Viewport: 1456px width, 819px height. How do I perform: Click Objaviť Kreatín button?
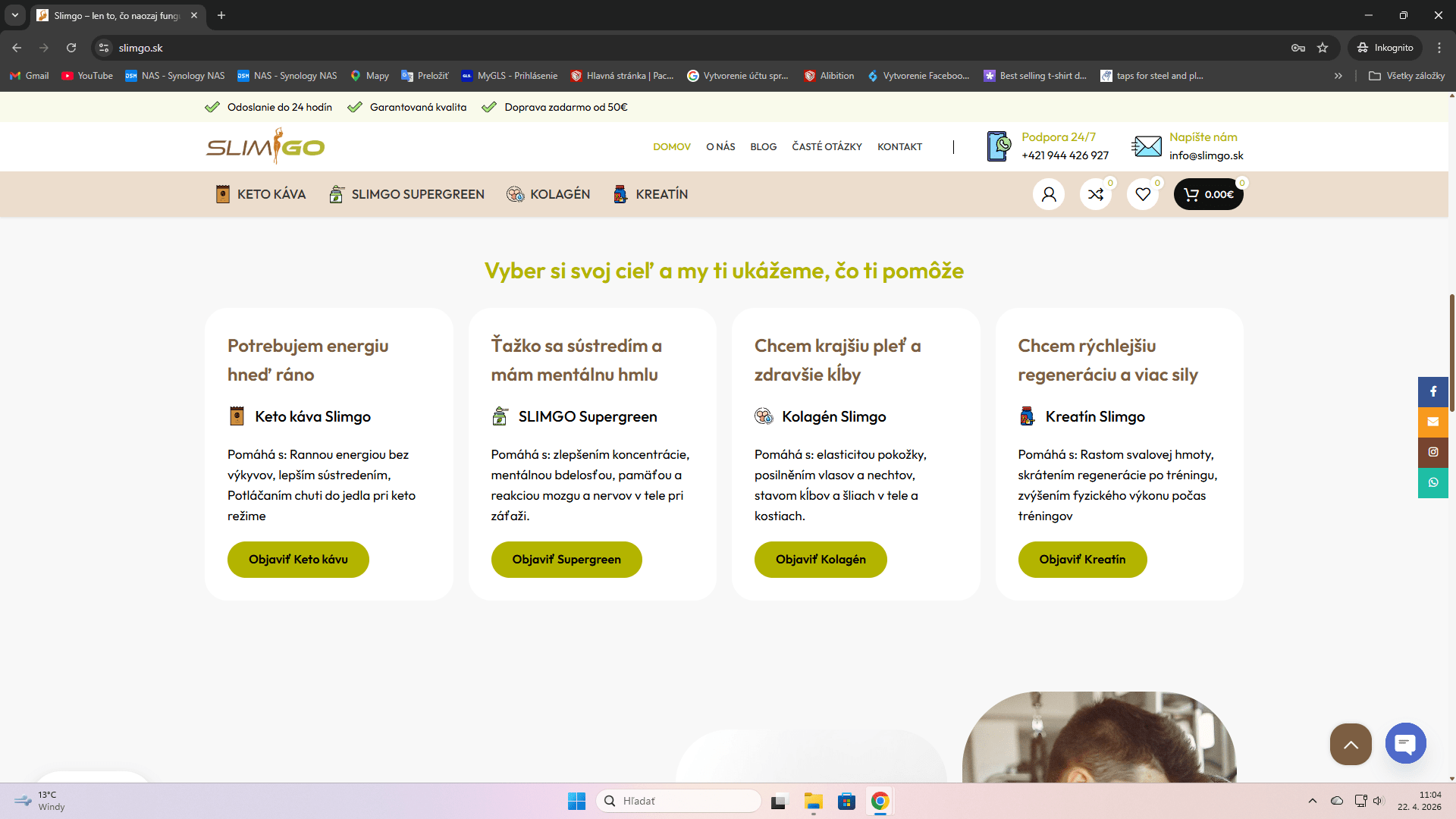[x=1082, y=560]
